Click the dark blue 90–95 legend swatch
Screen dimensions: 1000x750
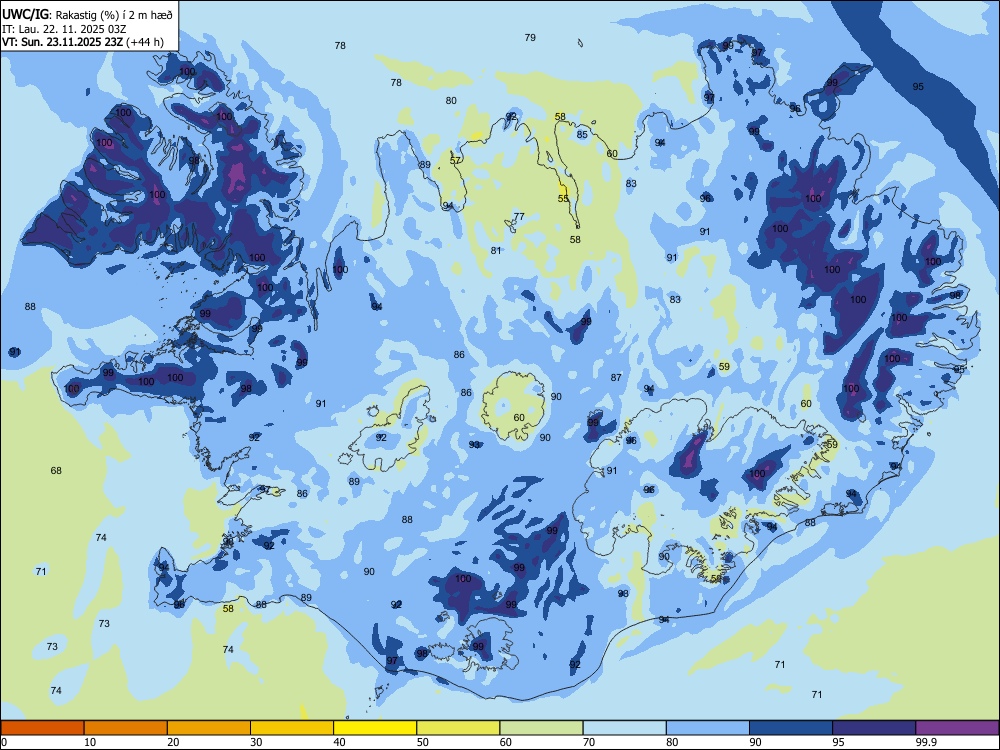pos(791,728)
